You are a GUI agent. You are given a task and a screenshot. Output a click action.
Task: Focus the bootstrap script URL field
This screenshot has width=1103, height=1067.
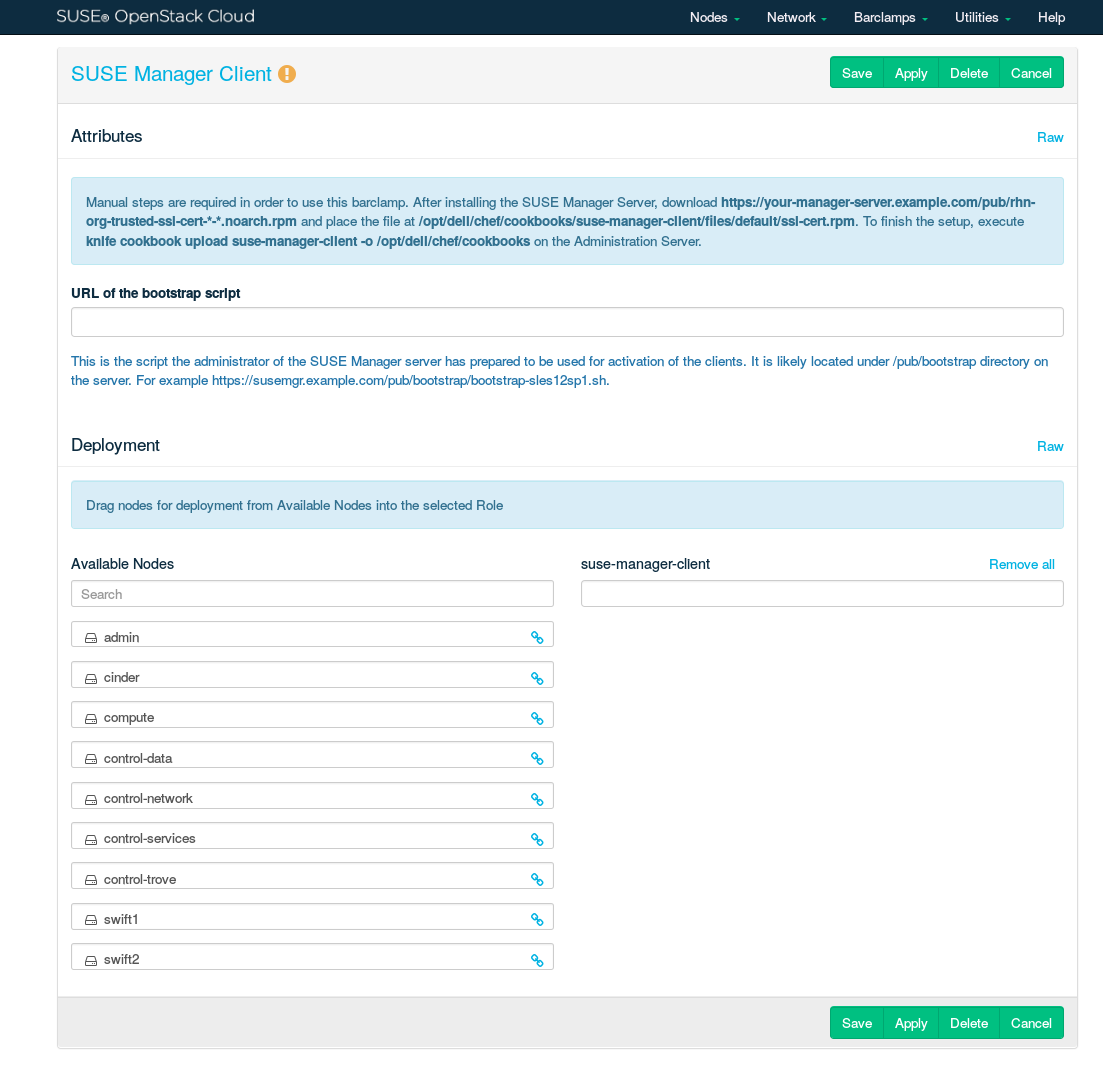click(567, 322)
